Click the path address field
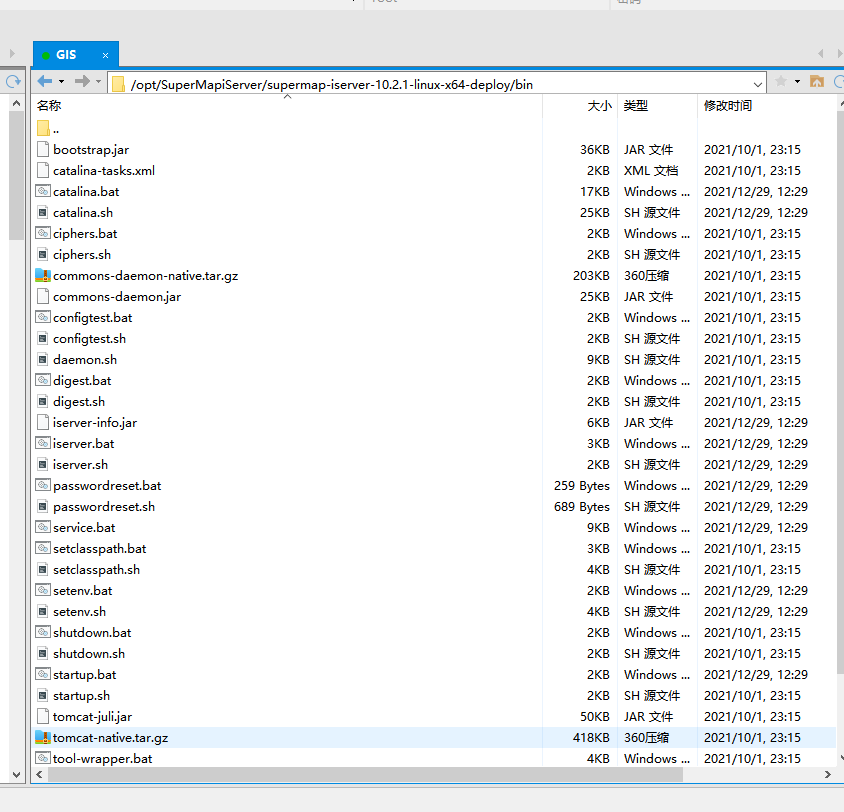Viewport: 844px width, 812px height. pyautogui.click(x=436, y=84)
